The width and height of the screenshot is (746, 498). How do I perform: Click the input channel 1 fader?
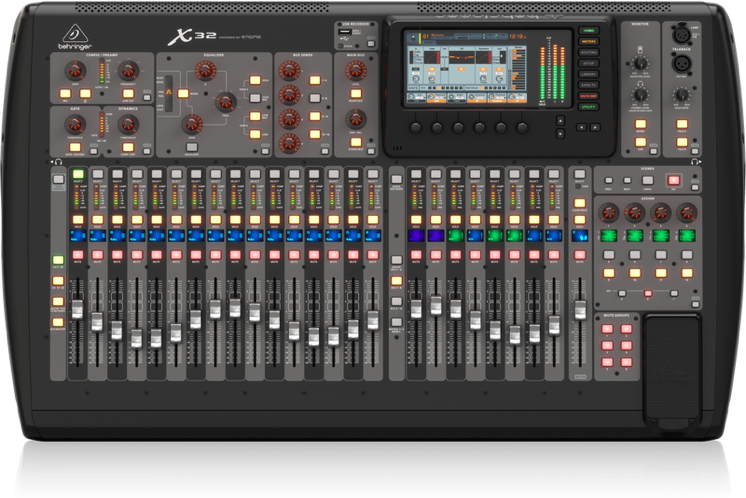pos(77,310)
